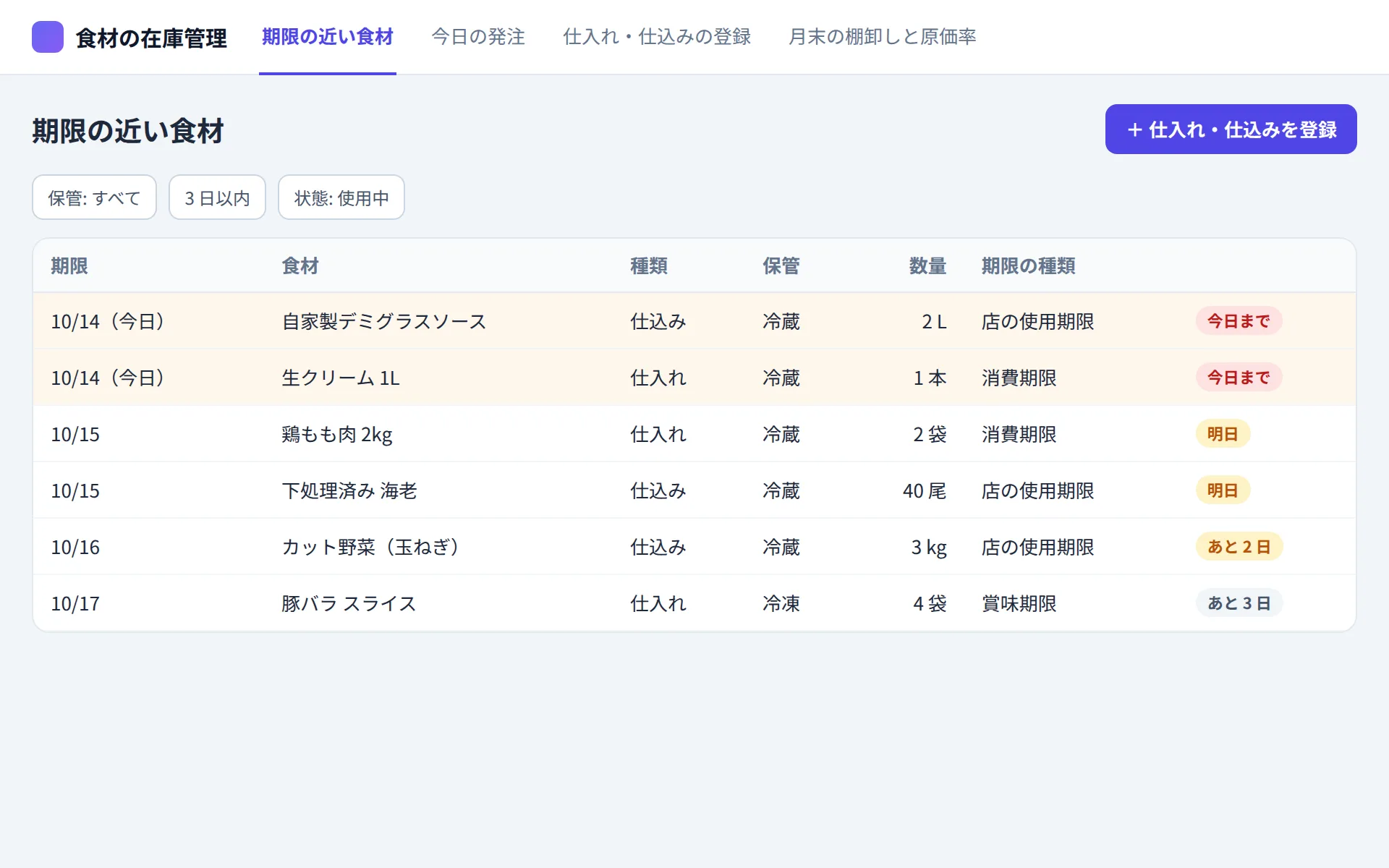
Task: Click the 保管 column header
Action: click(x=781, y=266)
